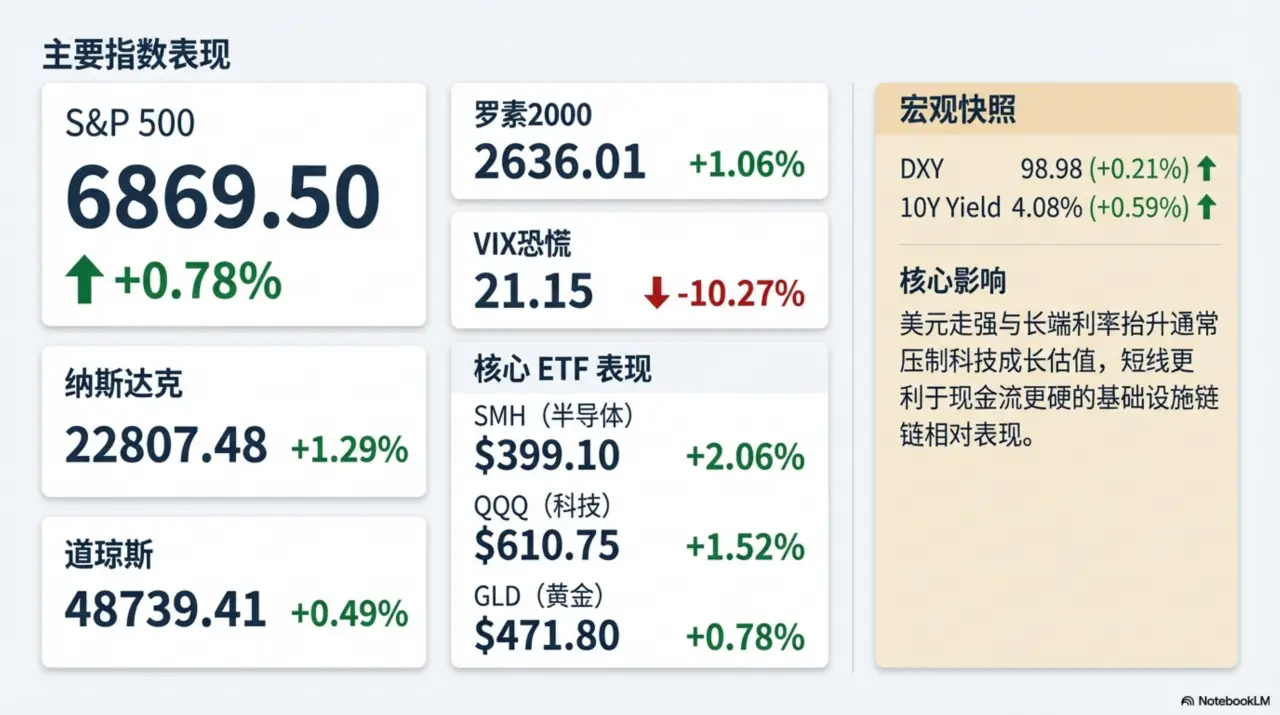This screenshot has height=715, width=1280.
Task: Click the red down arrow beside VIX change
Action: click(656, 294)
